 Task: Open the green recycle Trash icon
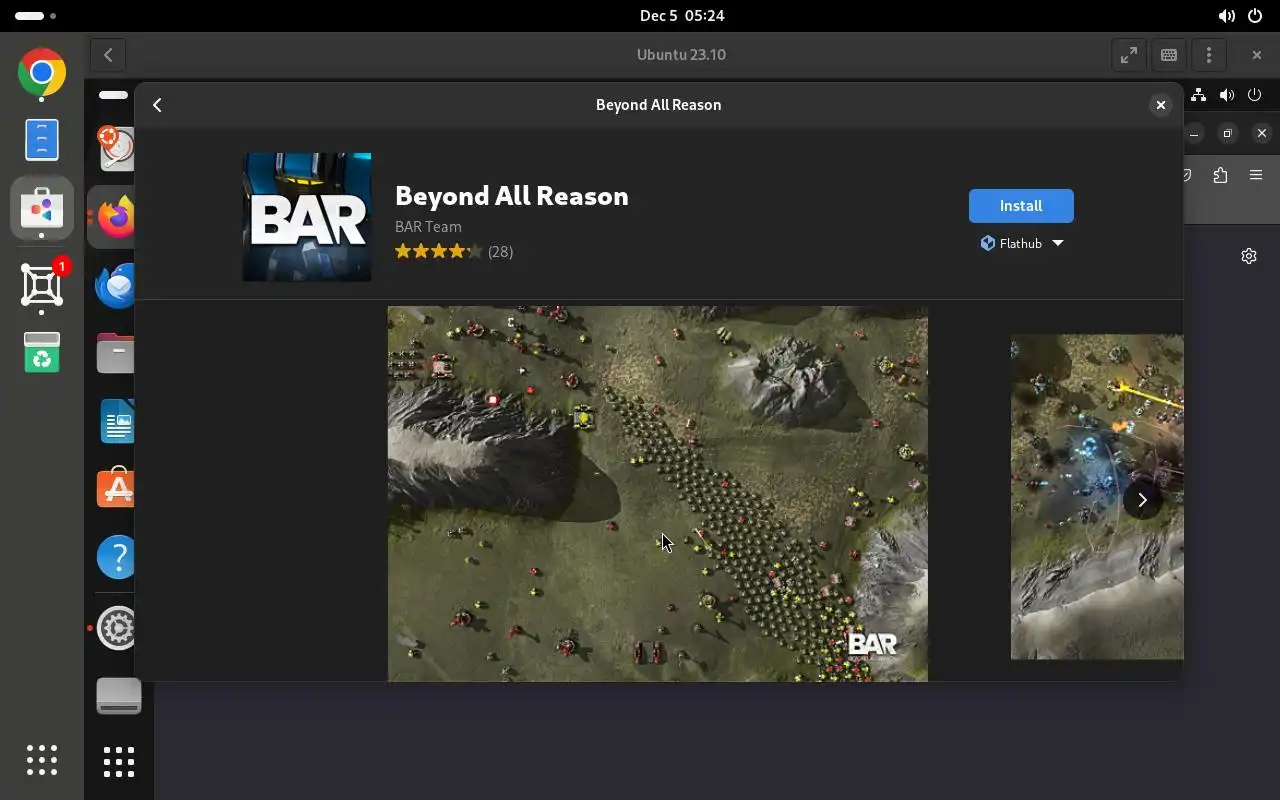[42, 352]
